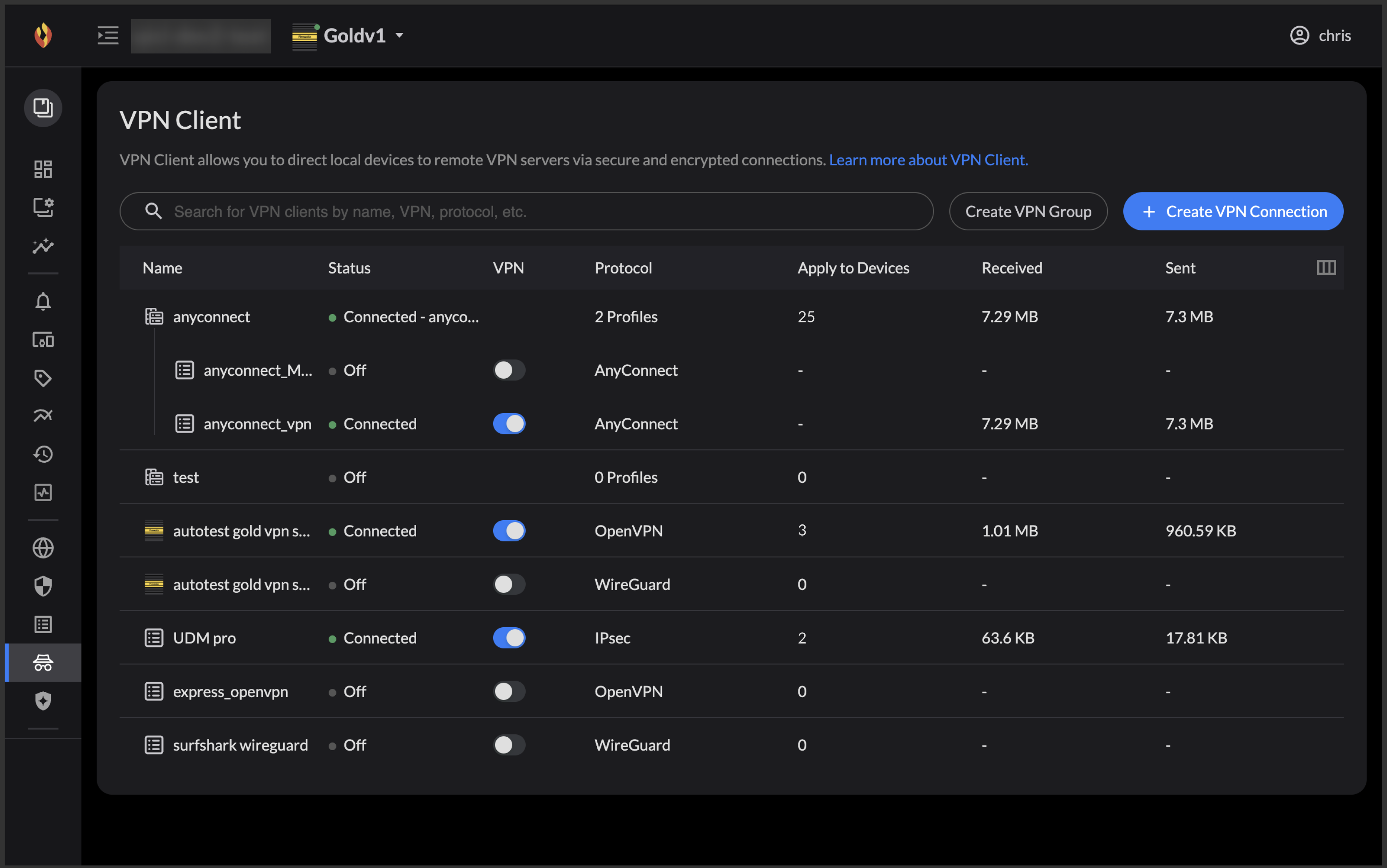Disable the anyconnect_vpn VPN toggle
The width and height of the screenshot is (1387, 868).
(509, 424)
